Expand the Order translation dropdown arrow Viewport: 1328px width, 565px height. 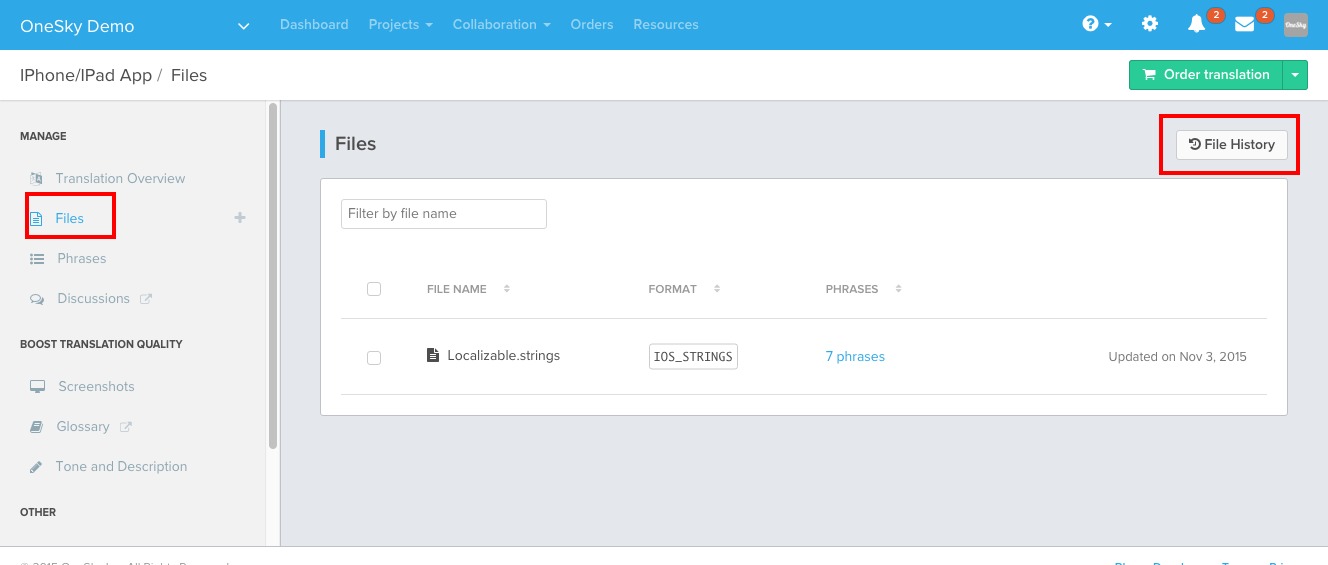[1295, 75]
